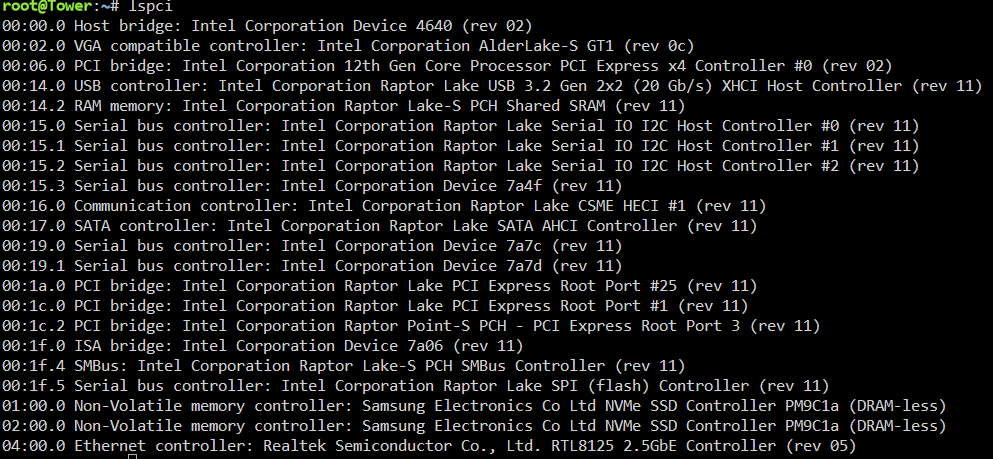
Task: Click the PCI Express Root Port #25 line
Action: pos(380,286)
